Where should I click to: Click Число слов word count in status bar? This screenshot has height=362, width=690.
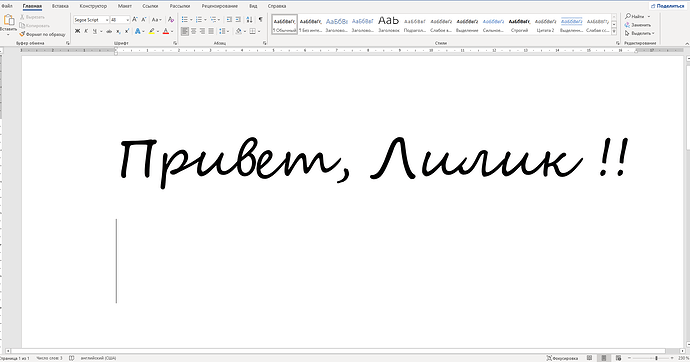pyautogui.click(x=49, y=358)
